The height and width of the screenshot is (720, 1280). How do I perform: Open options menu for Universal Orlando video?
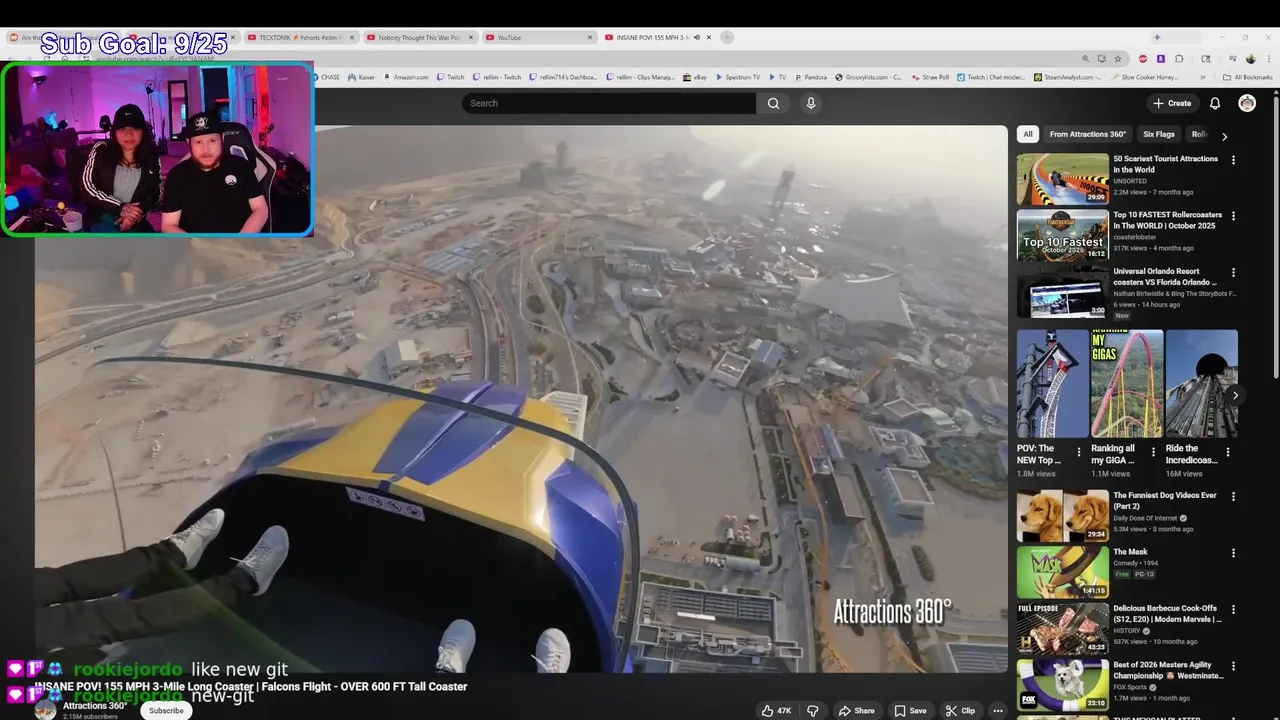(1233, 272)
